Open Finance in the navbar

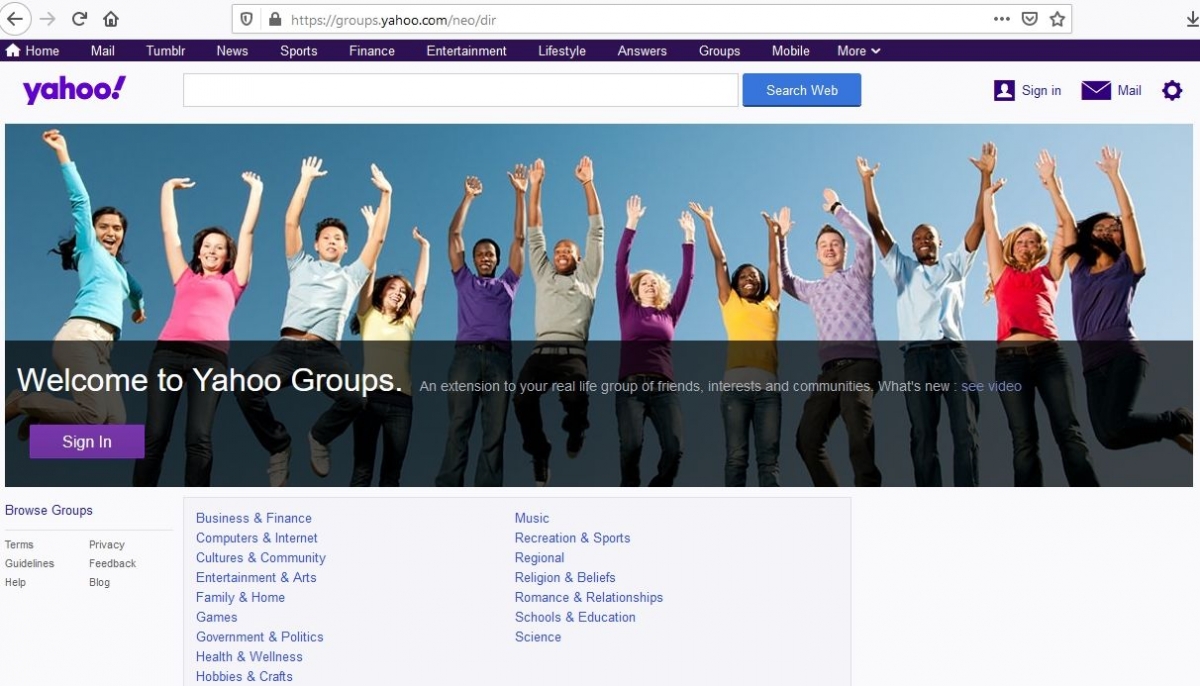[372, 51]
